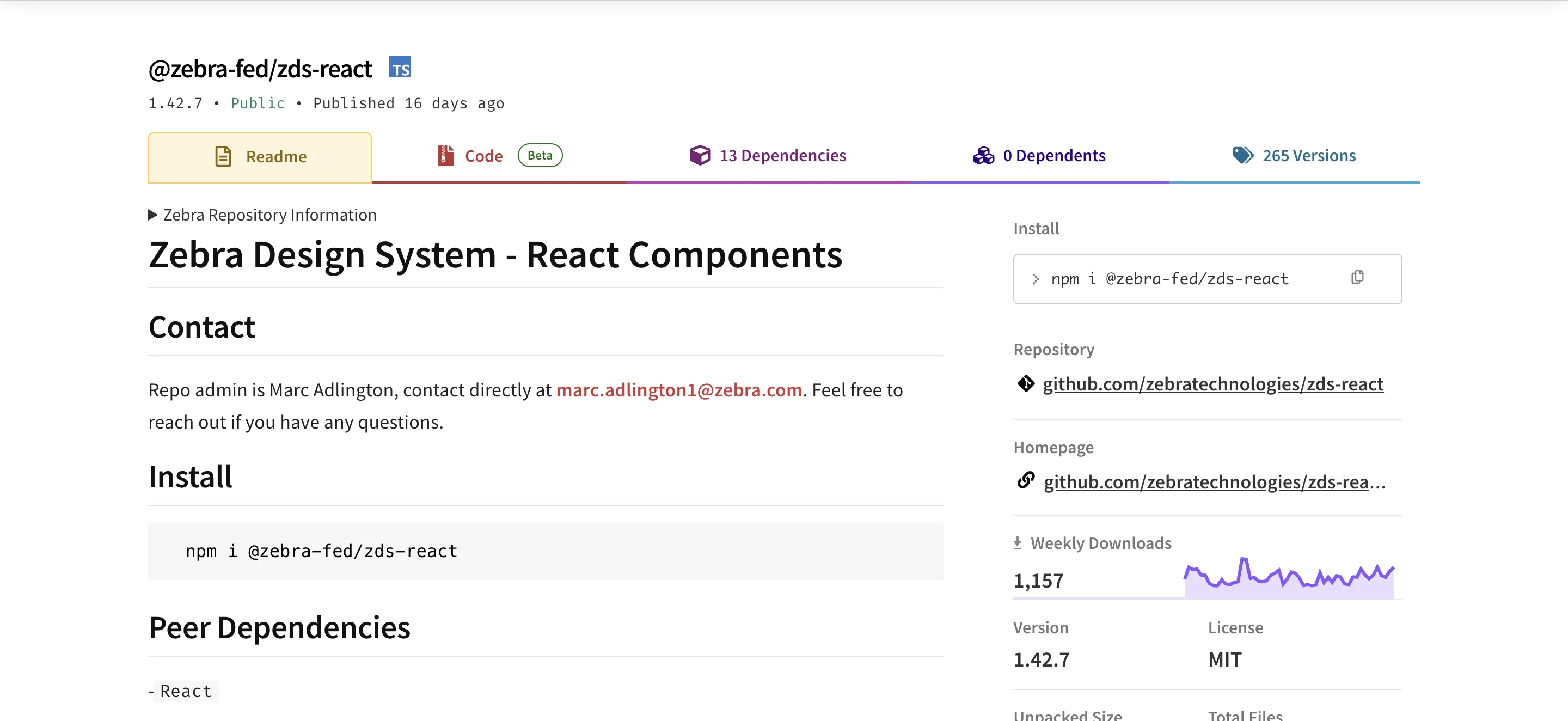Switch to the 13 Dependencies tab
Viewport: 1568px width, 721px height.
pos(782,155)
